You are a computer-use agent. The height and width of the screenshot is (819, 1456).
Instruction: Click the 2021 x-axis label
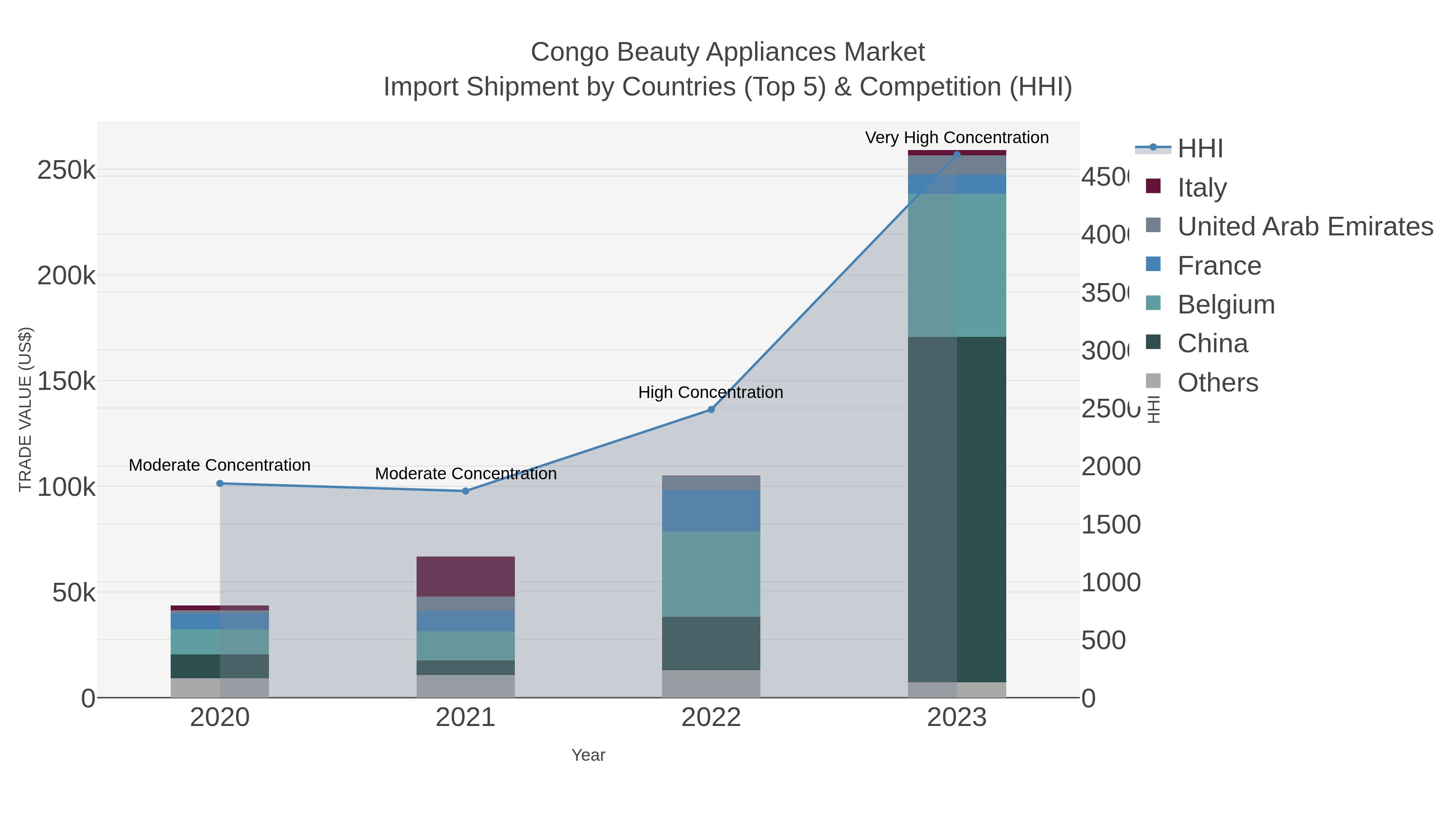coord(466,717)
